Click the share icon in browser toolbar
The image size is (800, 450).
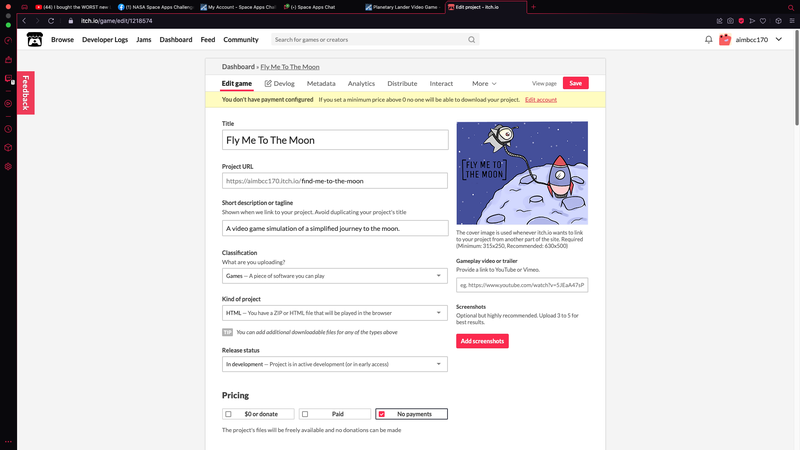click(719, 21)
